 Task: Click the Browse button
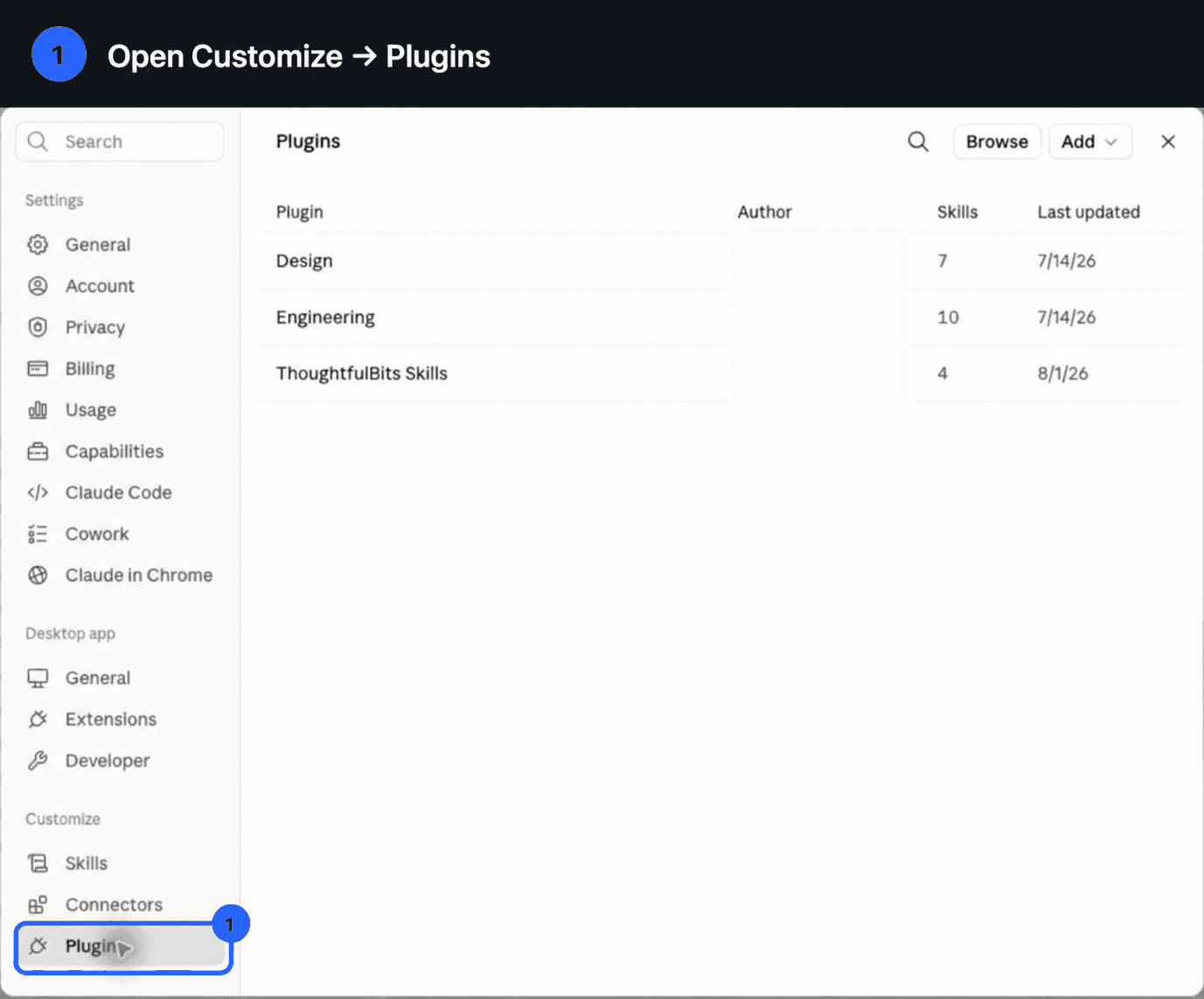997,142
